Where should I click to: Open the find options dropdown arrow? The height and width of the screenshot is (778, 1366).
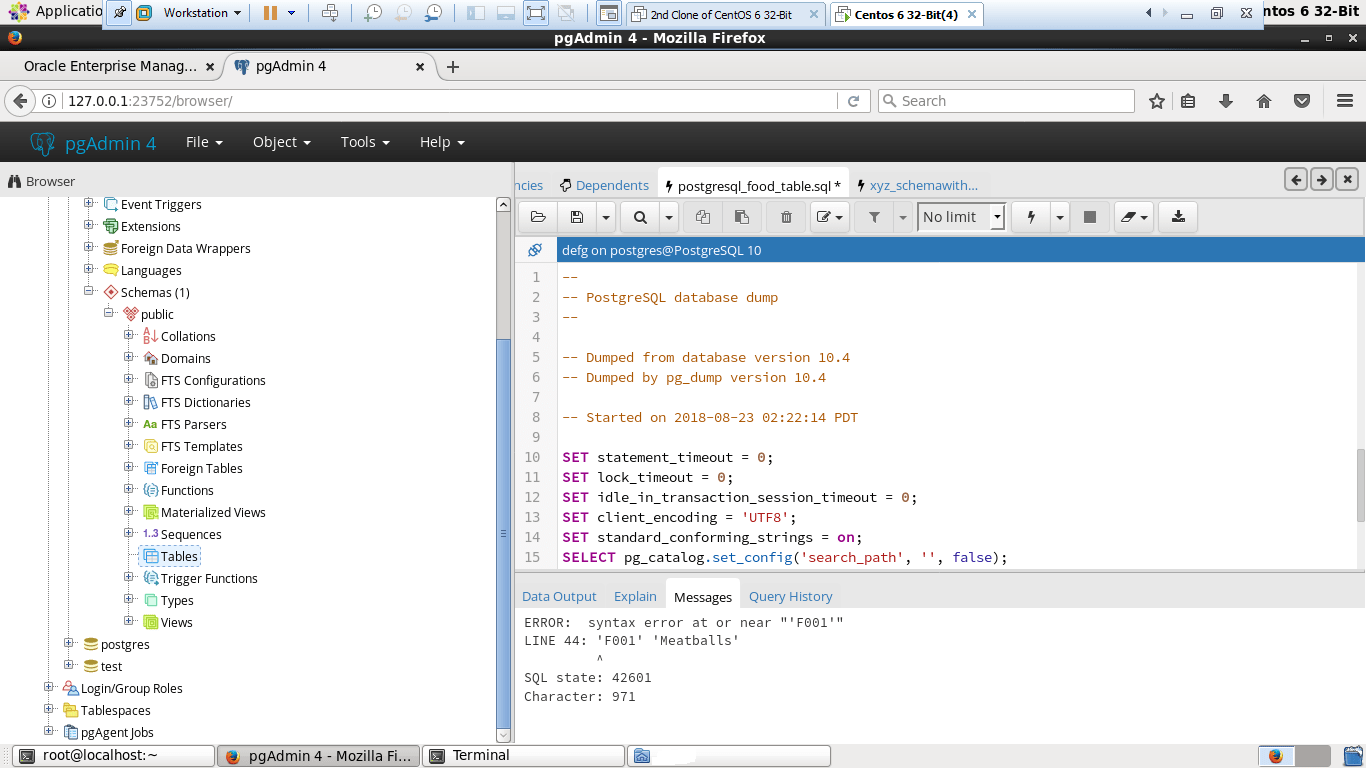point(668,217)
